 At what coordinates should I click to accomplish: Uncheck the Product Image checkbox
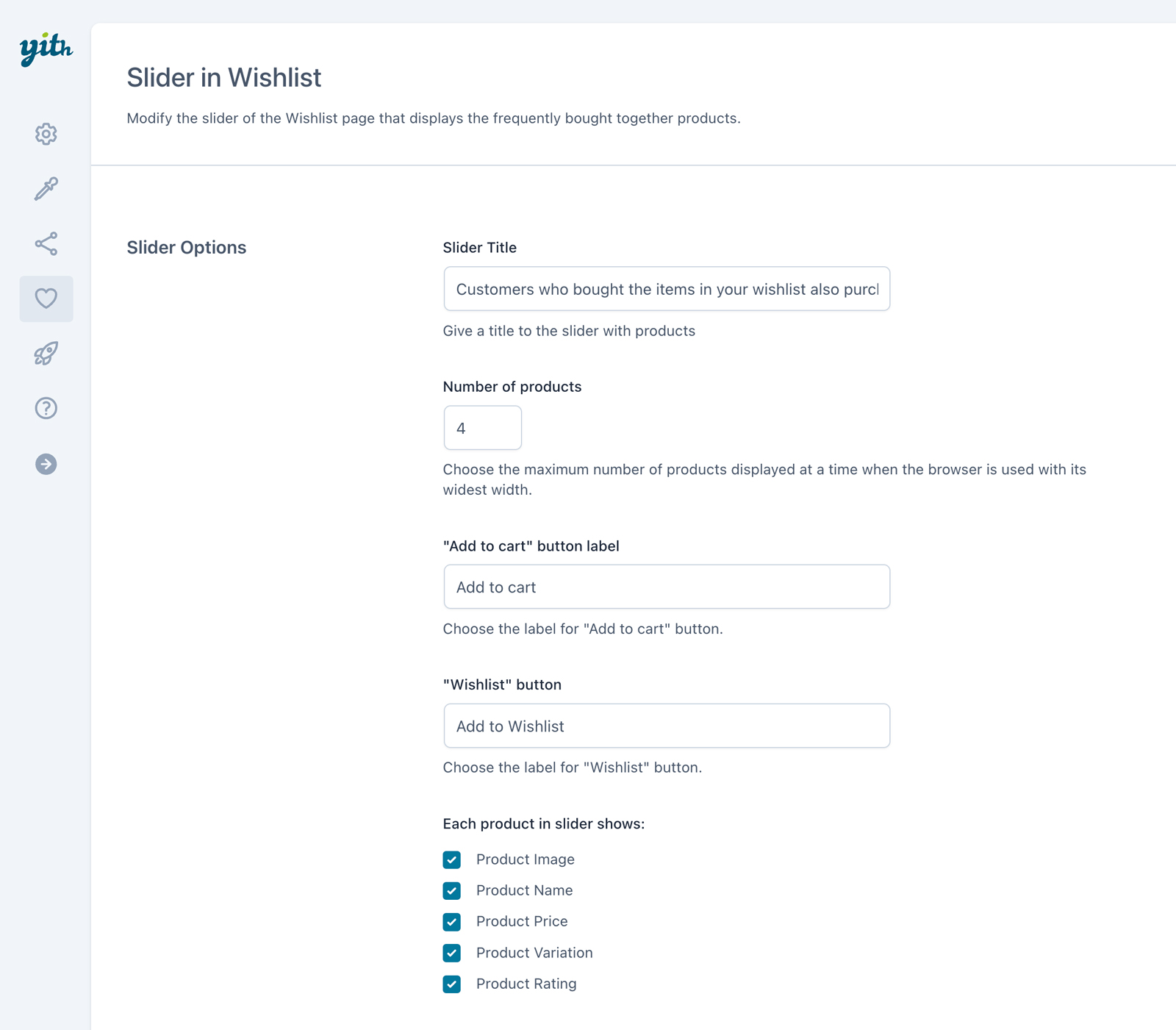(x=452, y=859)
